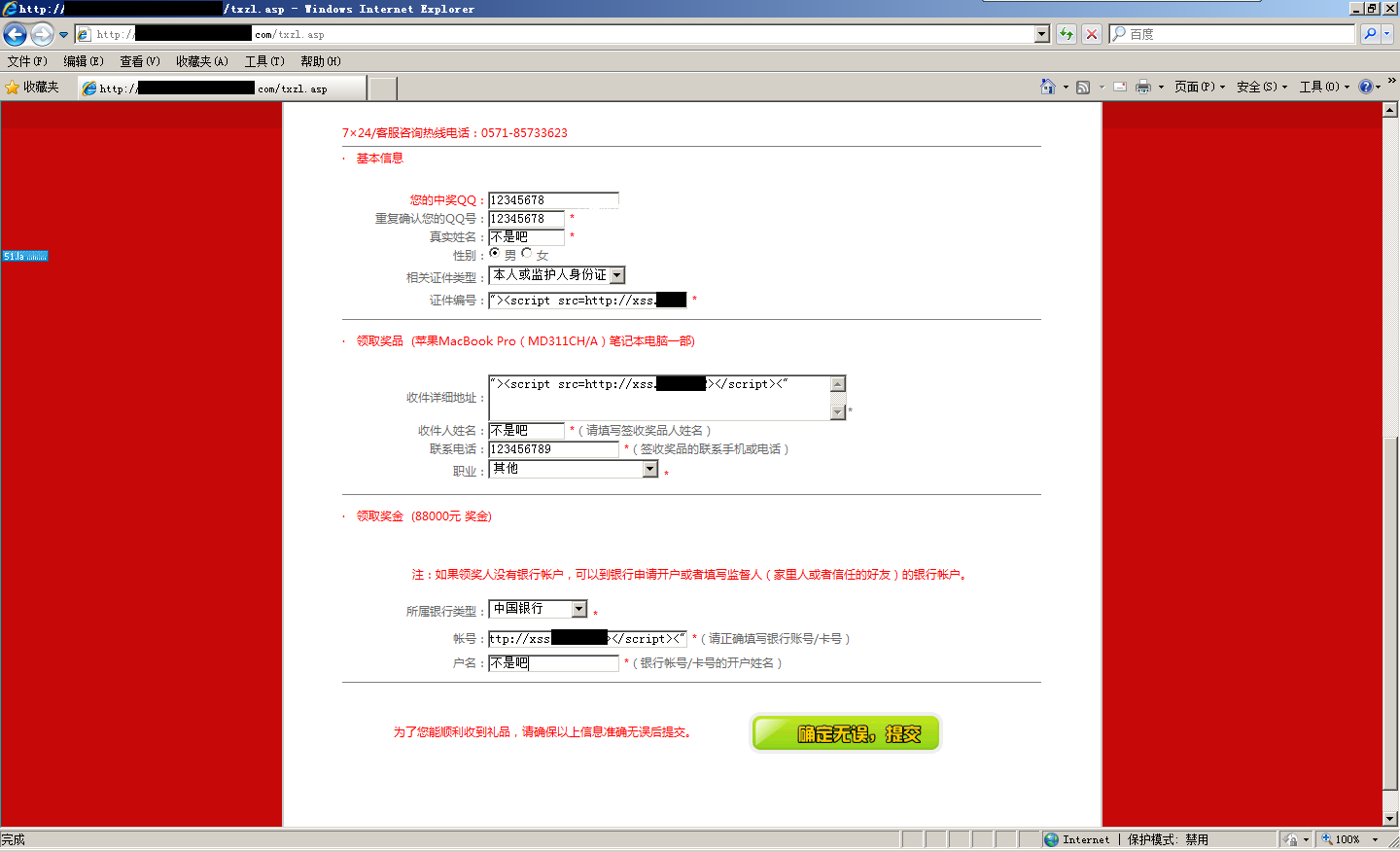Click the 联系电话 input field
Viewport: 1400px width, 852px height.
coord(553,449)
